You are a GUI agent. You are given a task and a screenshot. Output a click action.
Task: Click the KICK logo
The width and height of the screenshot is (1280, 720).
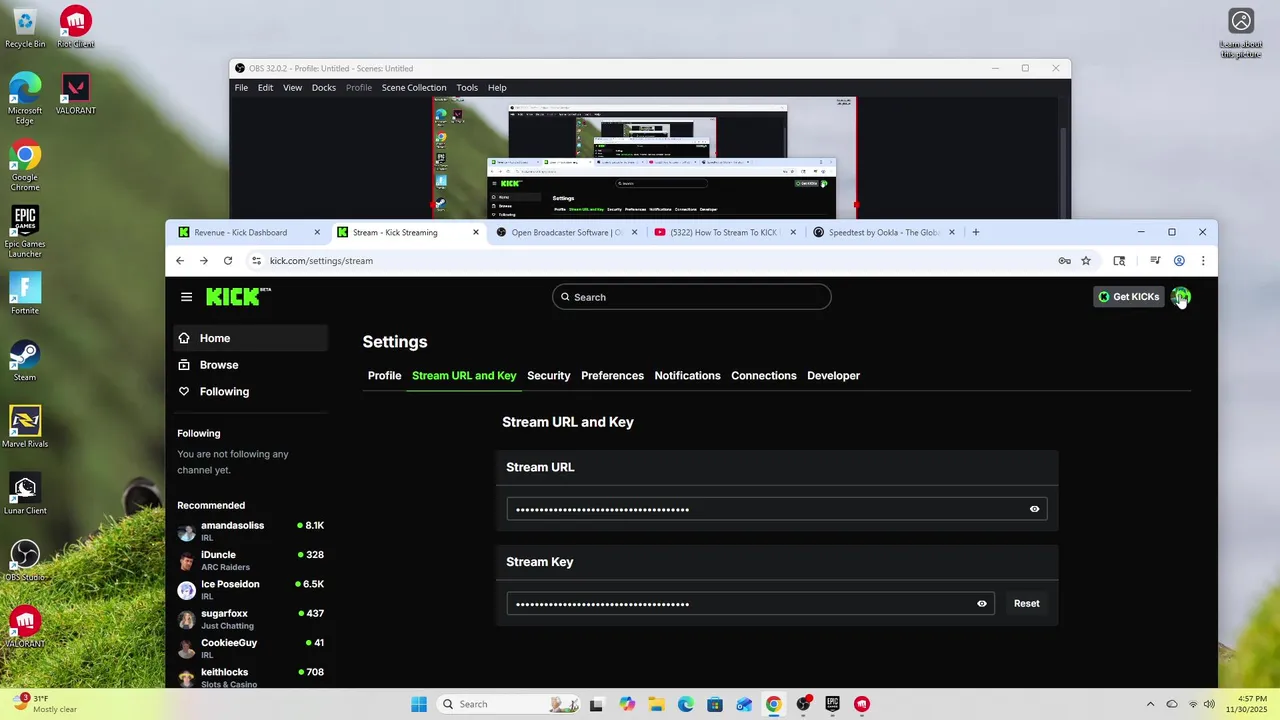pyautogui.click(x=238, y=296)
